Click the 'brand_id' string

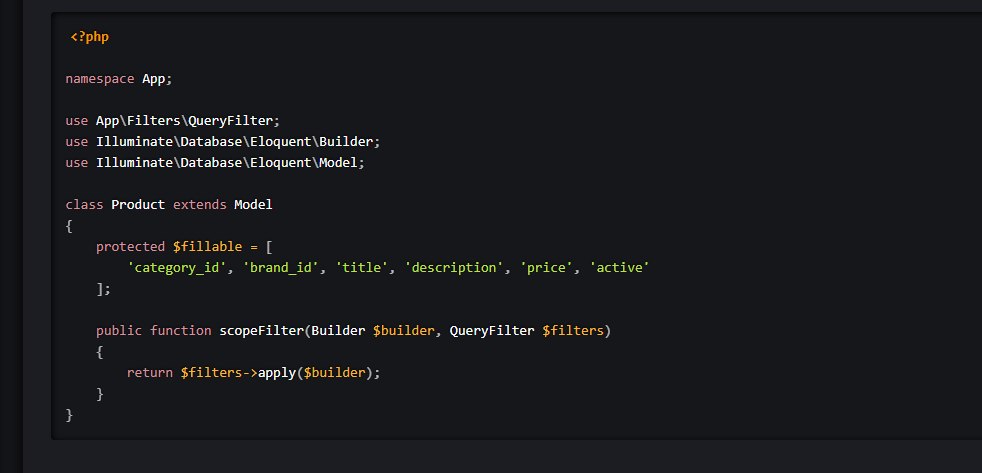[x=281, y=268]
